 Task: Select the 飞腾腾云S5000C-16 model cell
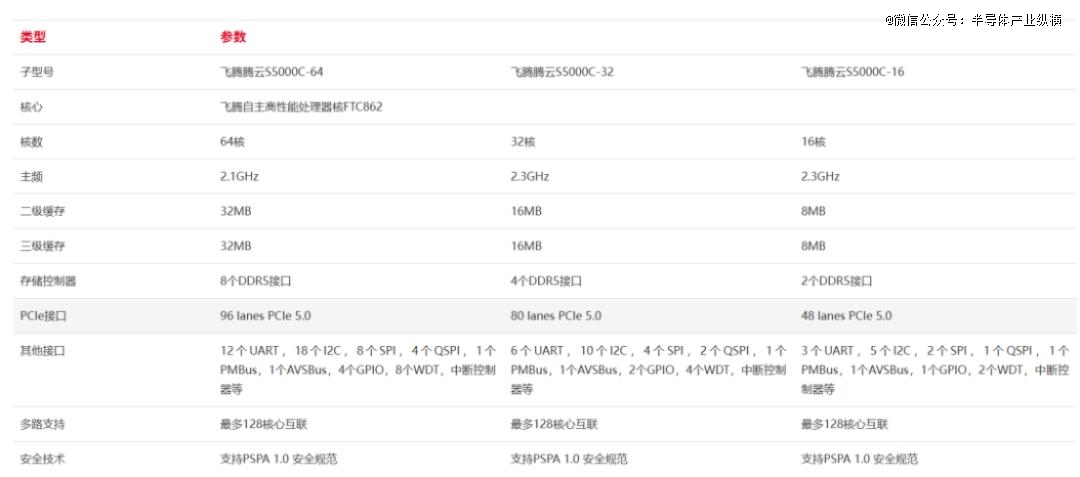pyautogui.click(x=853, y=72)
